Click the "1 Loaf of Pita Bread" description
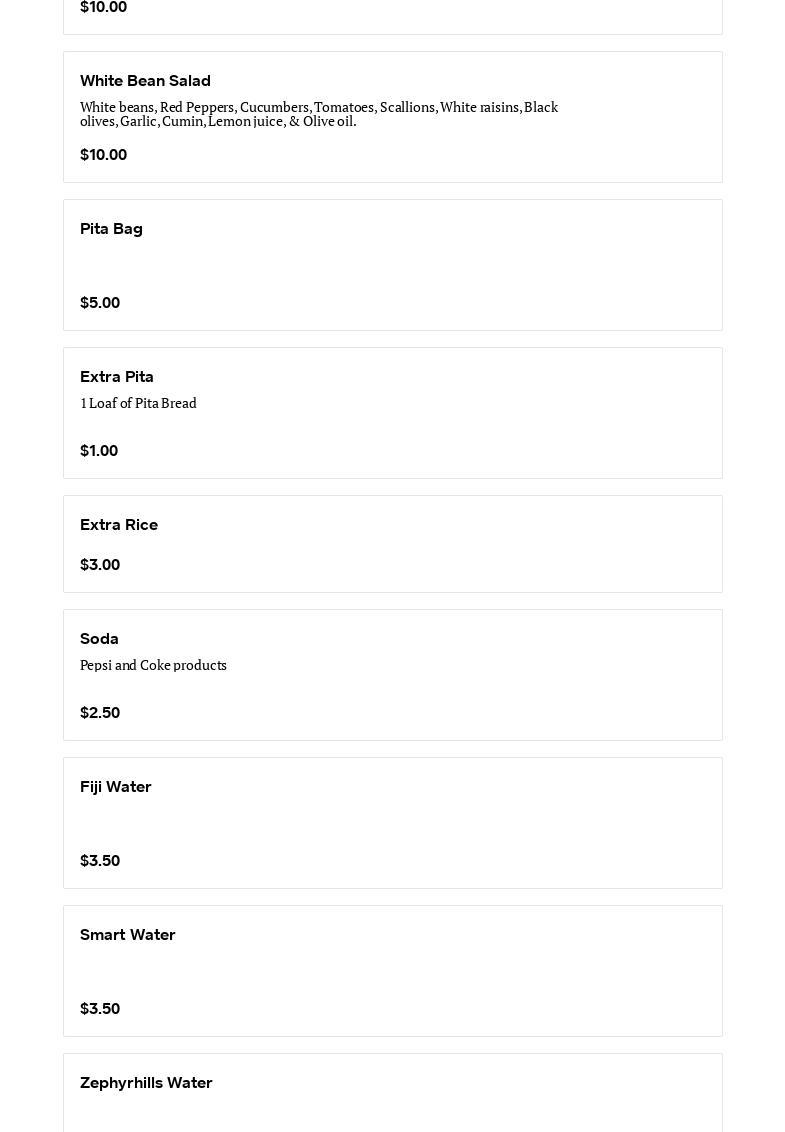 point(138,403)
